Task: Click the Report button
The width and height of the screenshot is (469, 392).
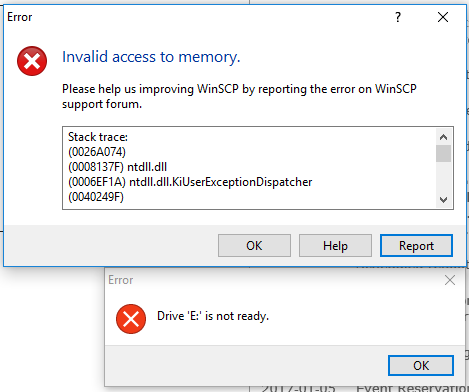Action: coord(416,246)
